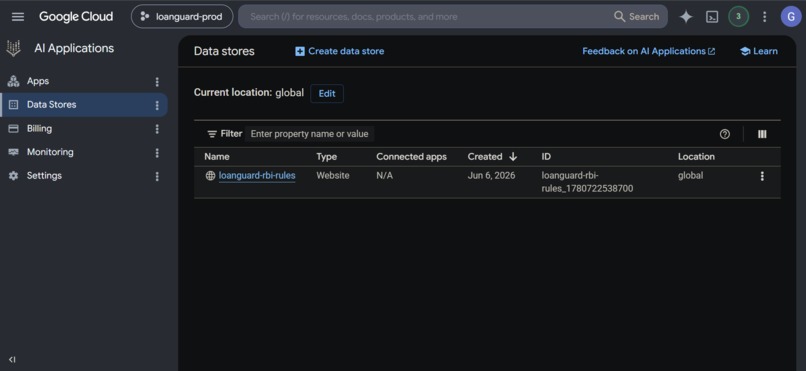Screen dimensions: 806x371
Task: Open the Data Stores item options menu
Action: [157, 105]
